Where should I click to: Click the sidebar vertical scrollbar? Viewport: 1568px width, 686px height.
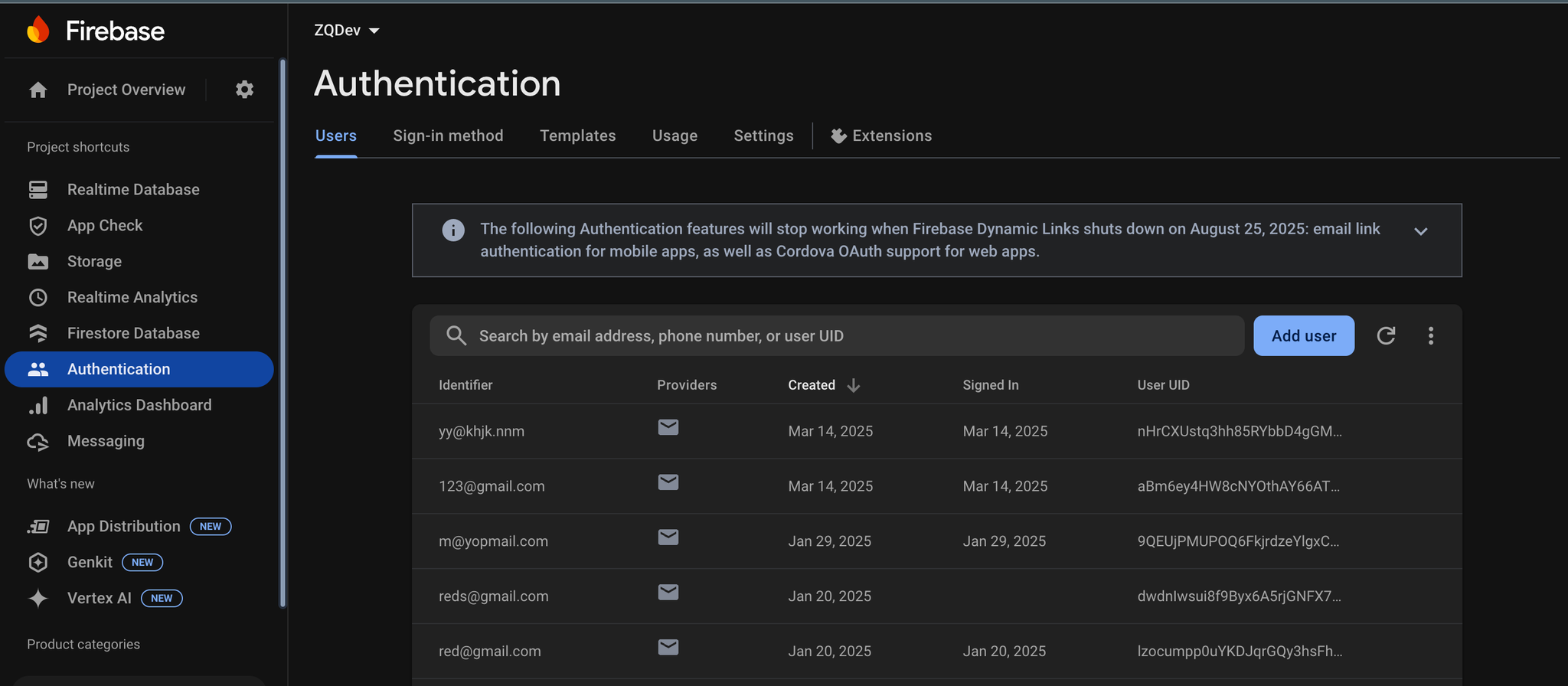pos(283,333)
